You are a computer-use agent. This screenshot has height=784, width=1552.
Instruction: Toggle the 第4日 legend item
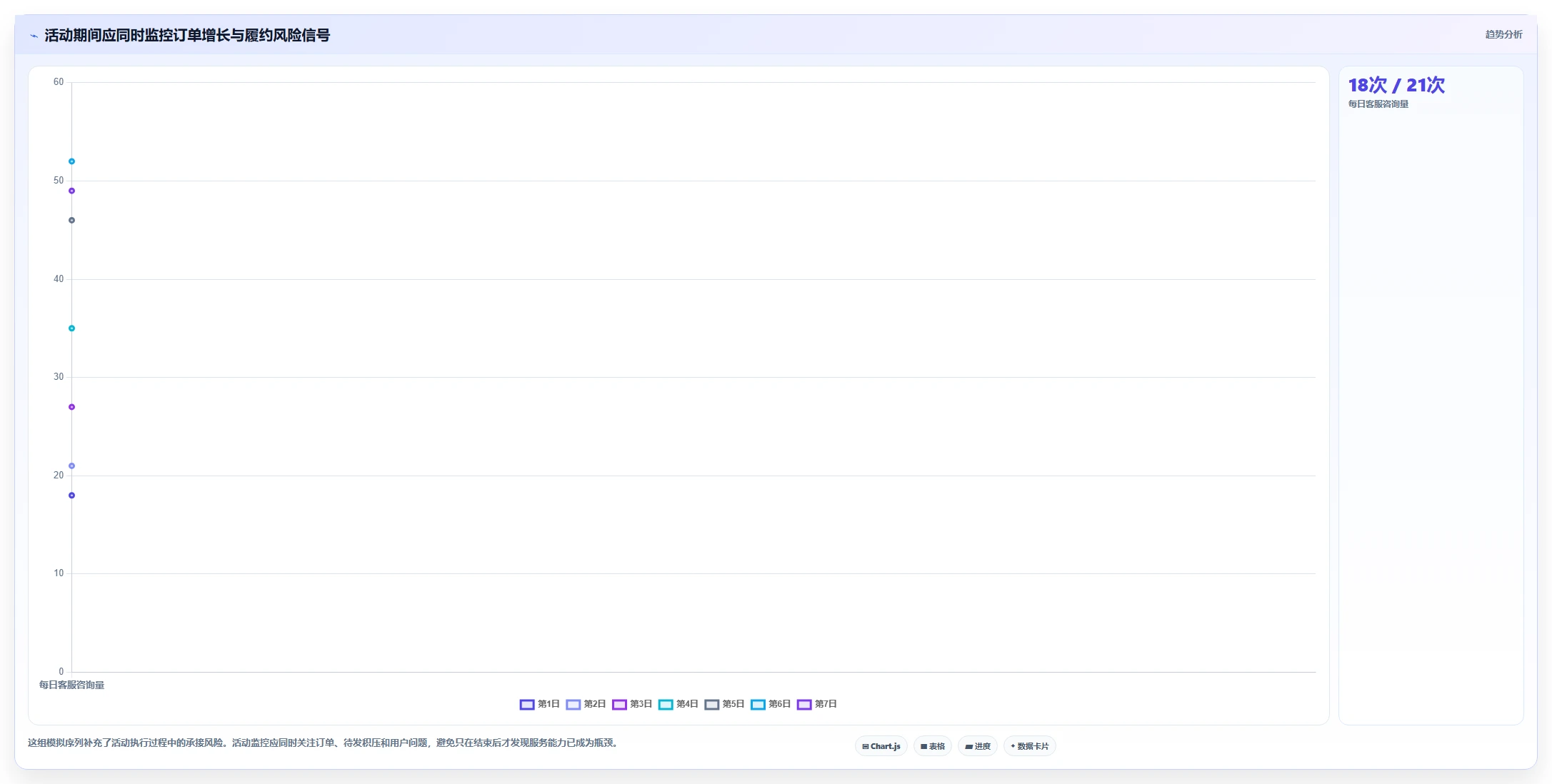click(x=678, y=704)
